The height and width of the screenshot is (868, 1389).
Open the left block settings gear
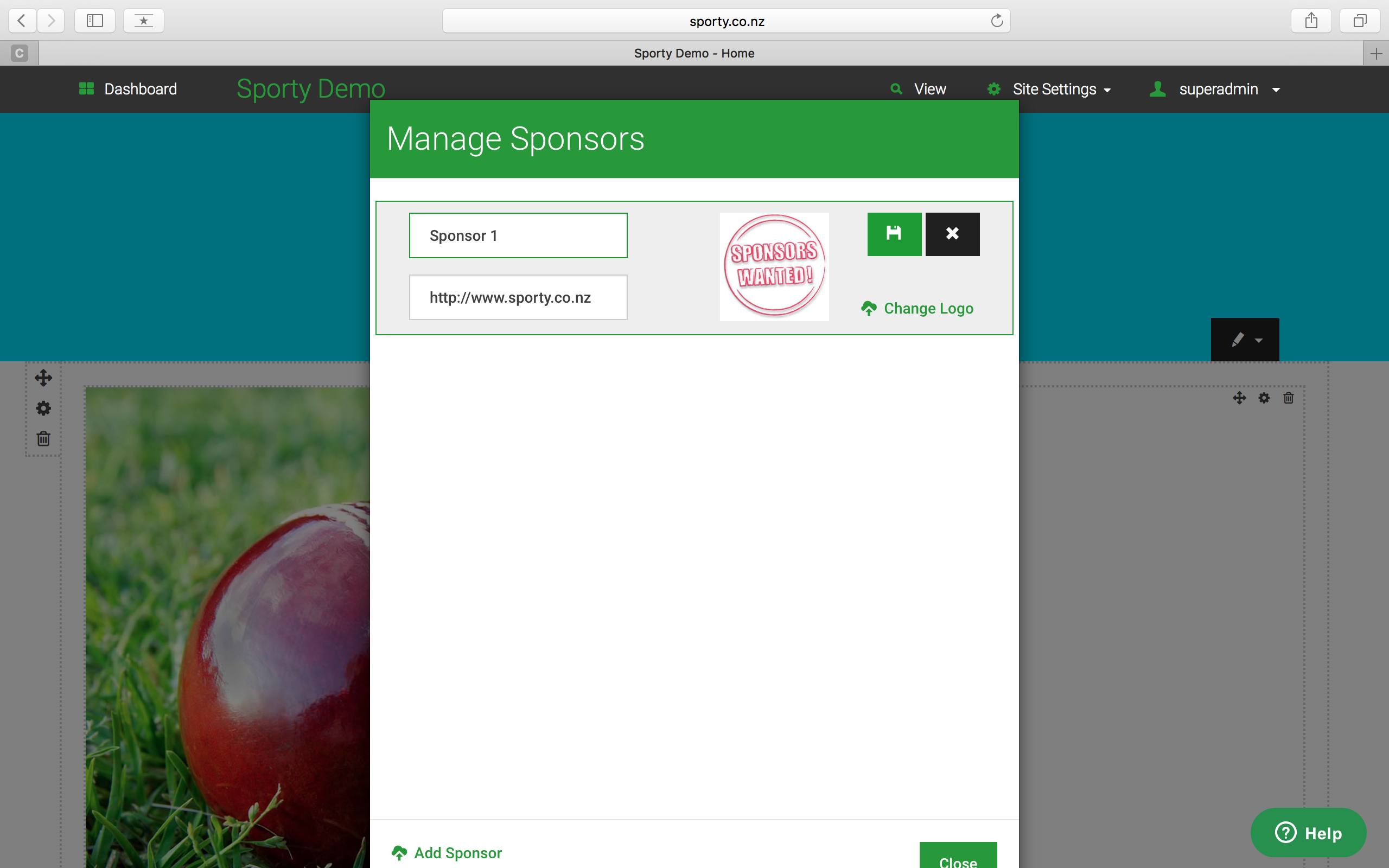click(43, 408)
